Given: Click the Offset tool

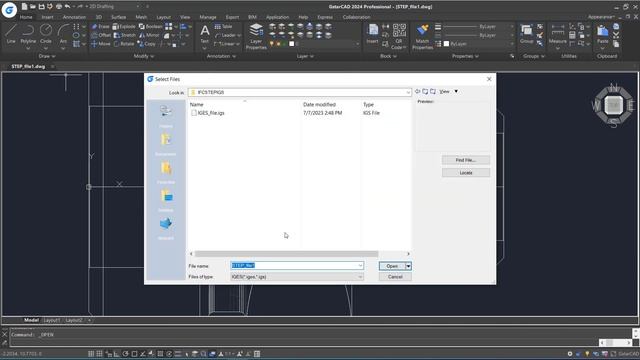Looking at the screenshot, I should [x=101, y=35].
